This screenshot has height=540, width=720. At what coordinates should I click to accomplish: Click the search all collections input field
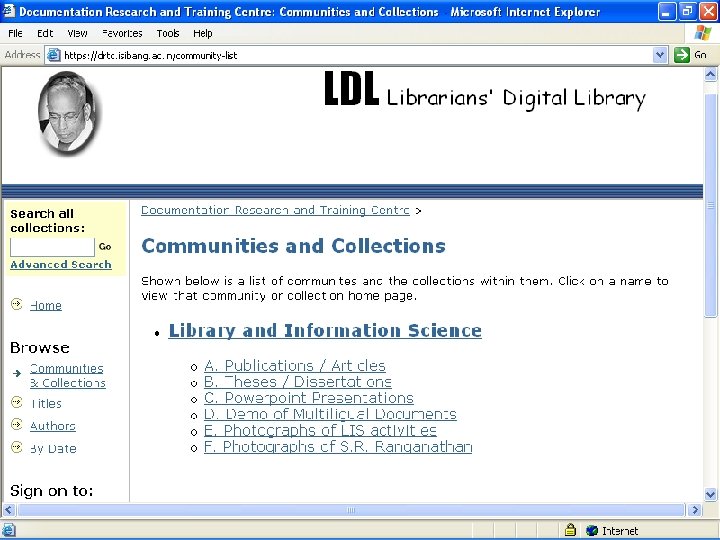pos(52,247)
